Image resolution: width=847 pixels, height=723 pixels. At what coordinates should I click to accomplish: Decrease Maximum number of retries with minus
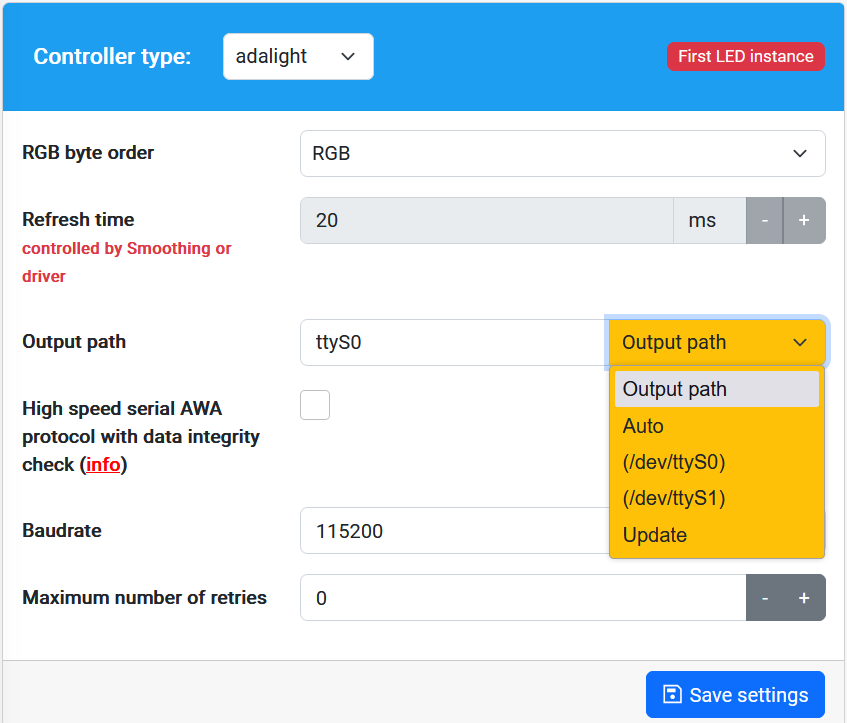(765, 598)
